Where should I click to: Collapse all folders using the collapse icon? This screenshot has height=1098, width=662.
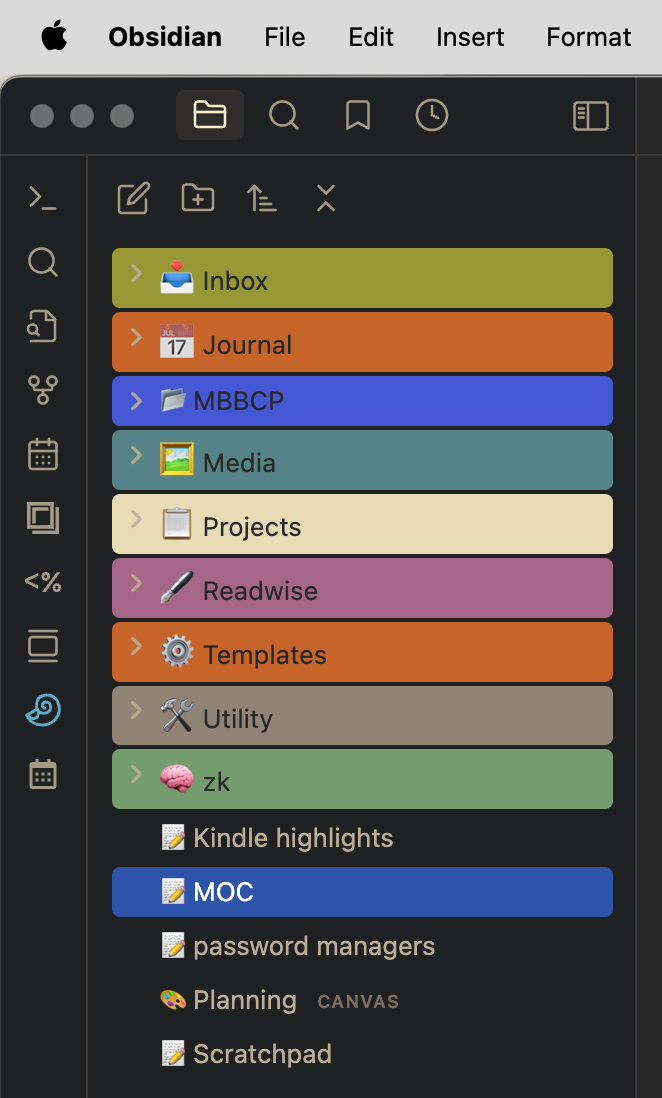(x=325, y=198)
